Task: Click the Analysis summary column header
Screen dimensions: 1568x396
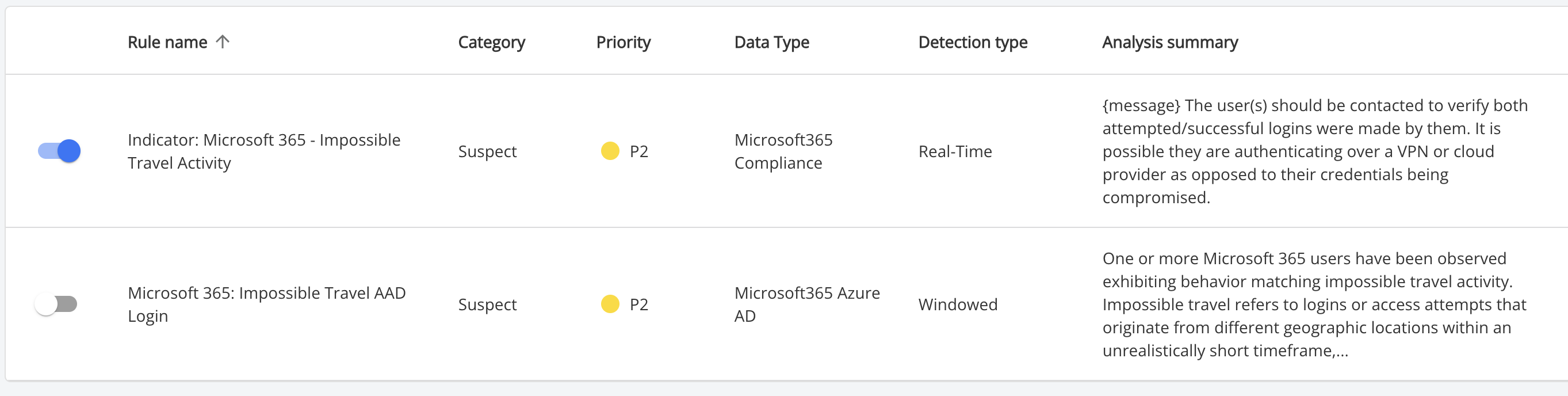Action: pos(1170,42)
